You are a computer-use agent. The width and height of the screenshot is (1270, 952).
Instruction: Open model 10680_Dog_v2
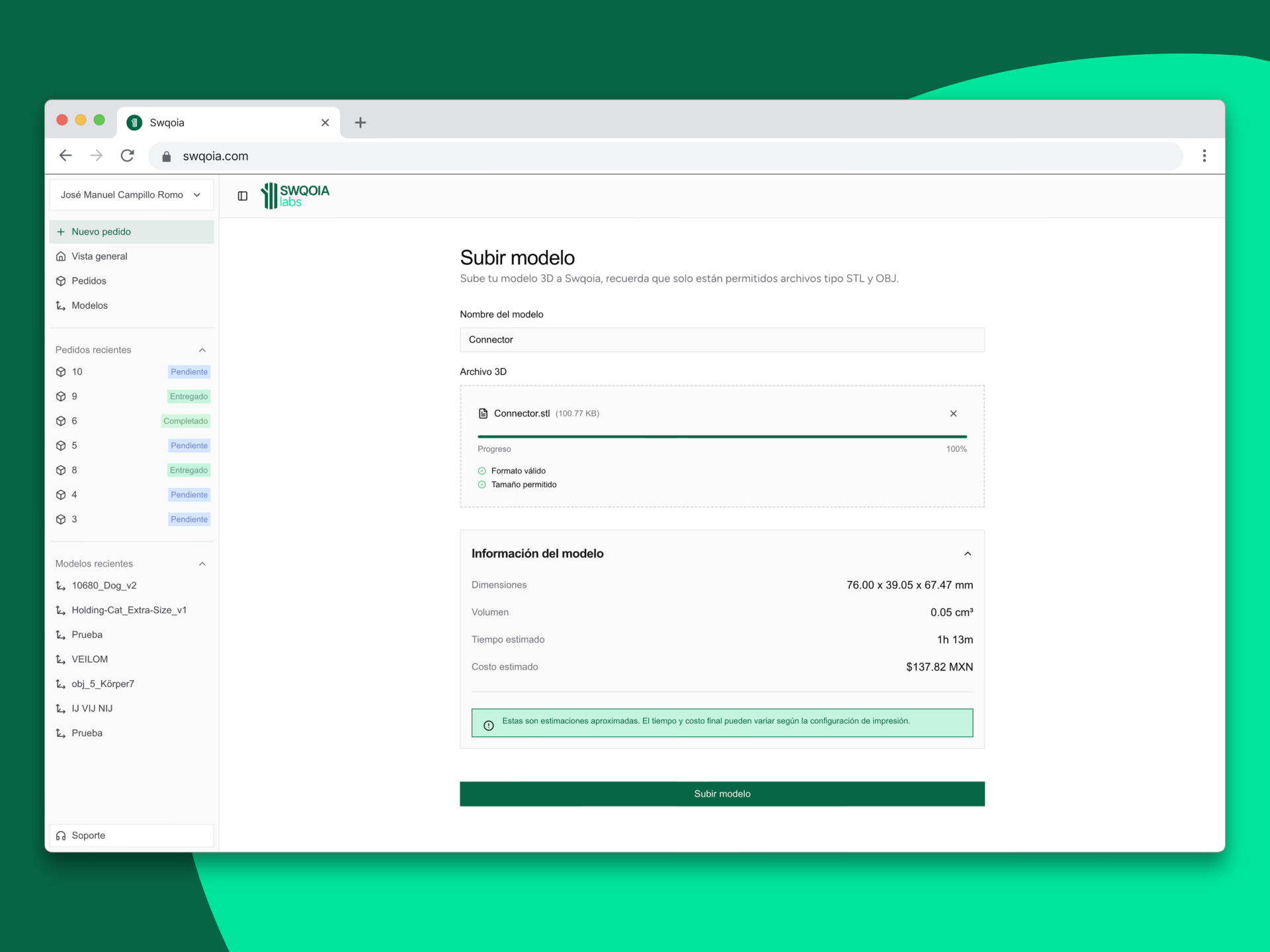[x=132, y=586]
